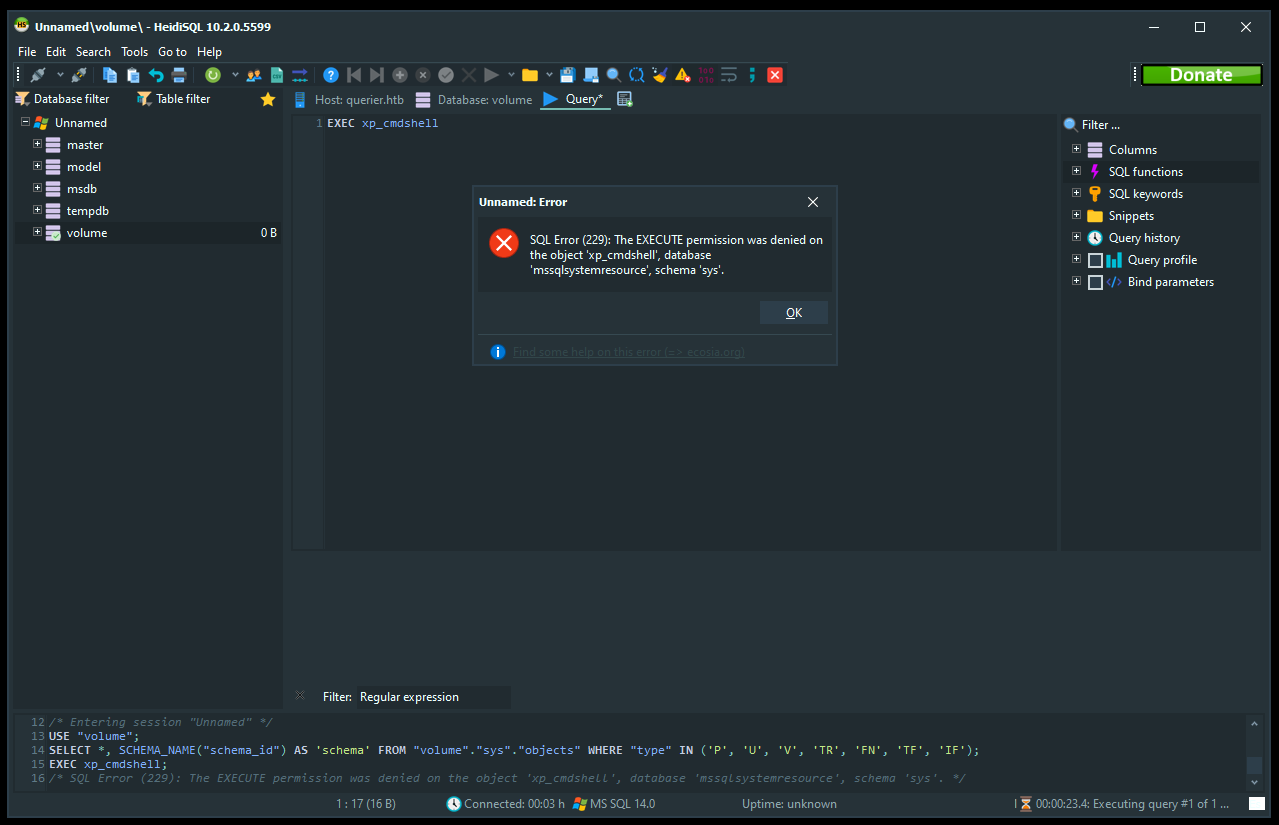Tick the Bind parameters checkbox
The height and width of the screenshot is (825, 1279).
click(1095, 282)
